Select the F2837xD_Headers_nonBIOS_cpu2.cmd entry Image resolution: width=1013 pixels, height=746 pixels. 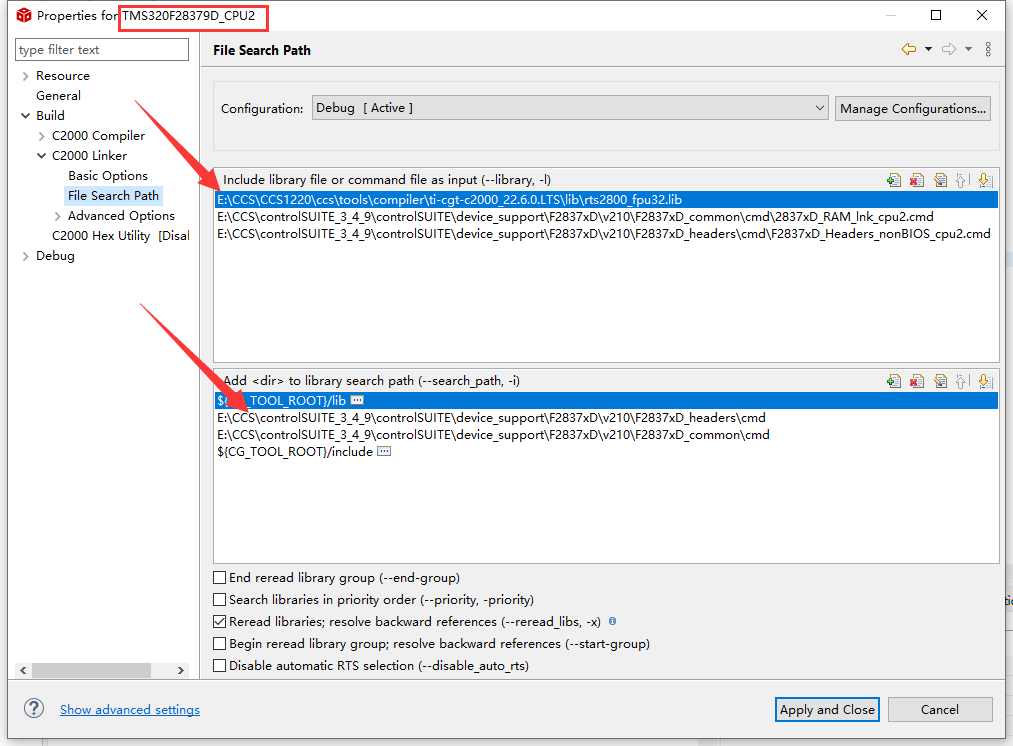(x=606, y=233)
